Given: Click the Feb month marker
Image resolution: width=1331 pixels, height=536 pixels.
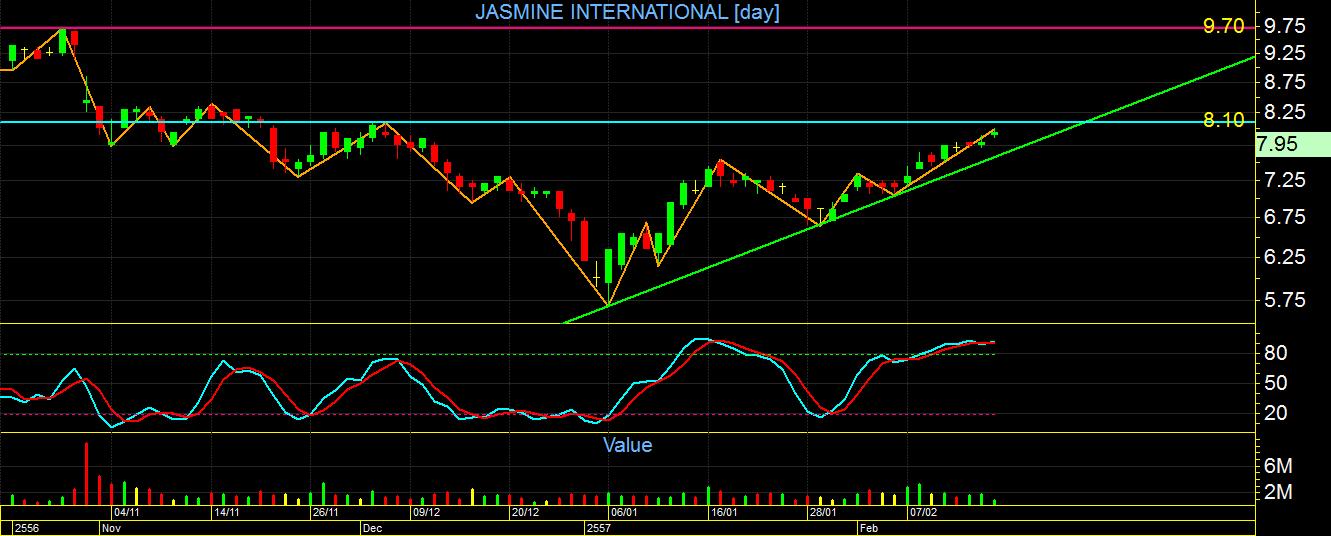Looking at the screenshot, I should pos(868,527).
